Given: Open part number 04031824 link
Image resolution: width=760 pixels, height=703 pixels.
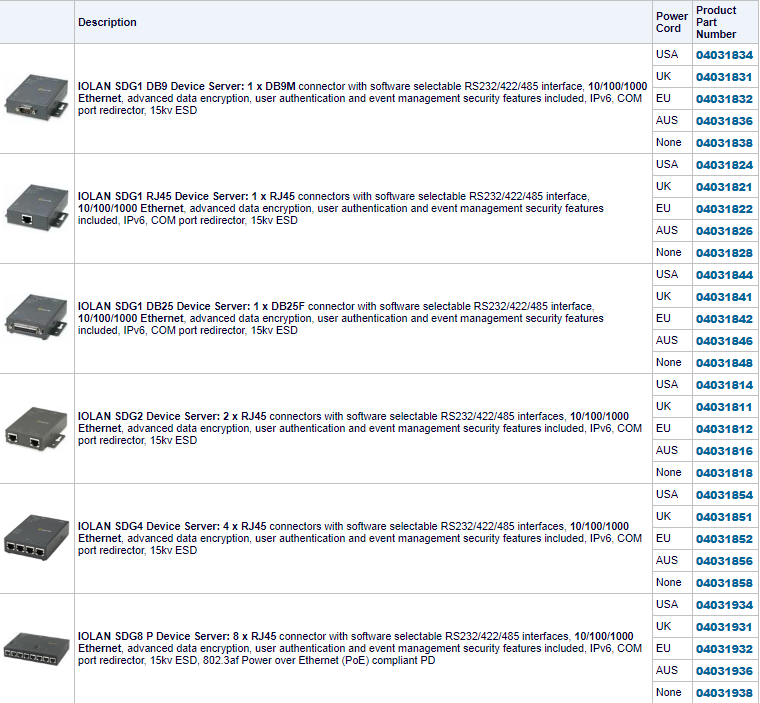Looking at the screenshot, I should tap(724, 165).
